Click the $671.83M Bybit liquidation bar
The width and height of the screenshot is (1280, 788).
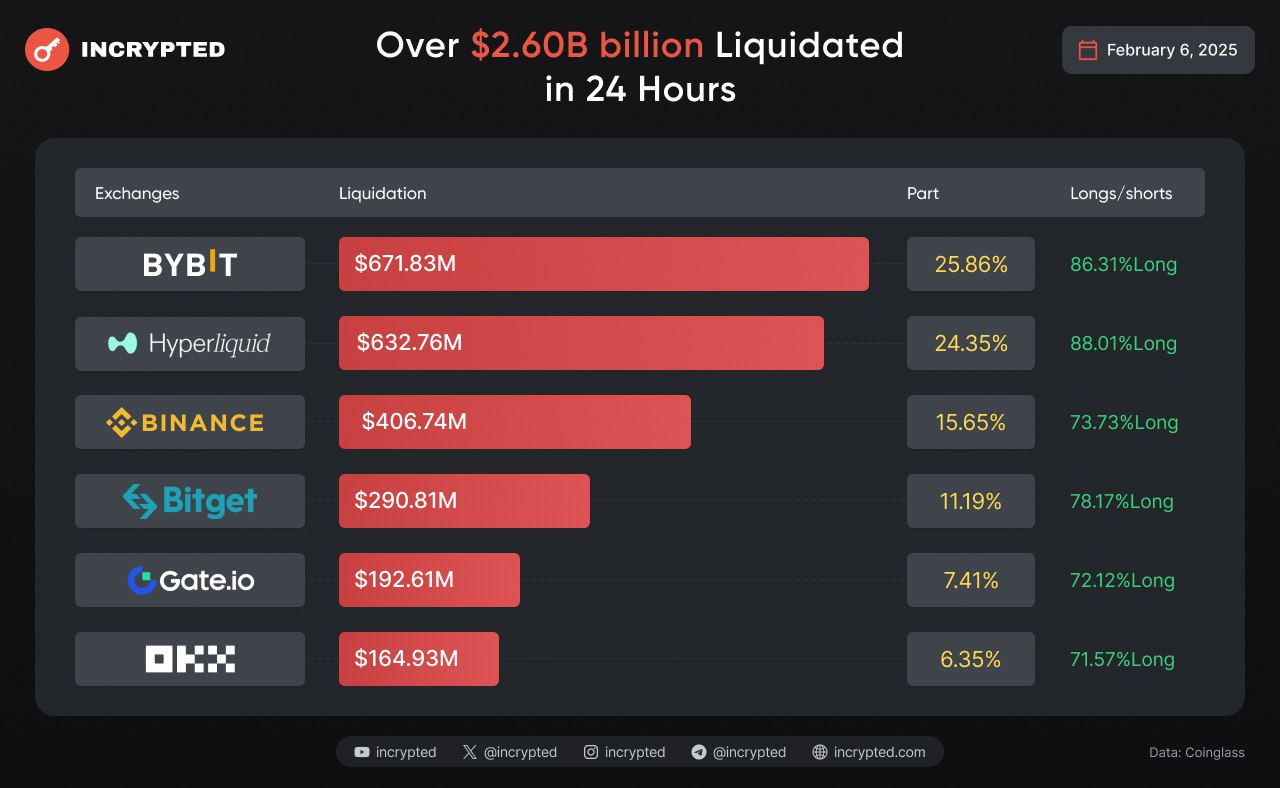(x=603, y=264)
